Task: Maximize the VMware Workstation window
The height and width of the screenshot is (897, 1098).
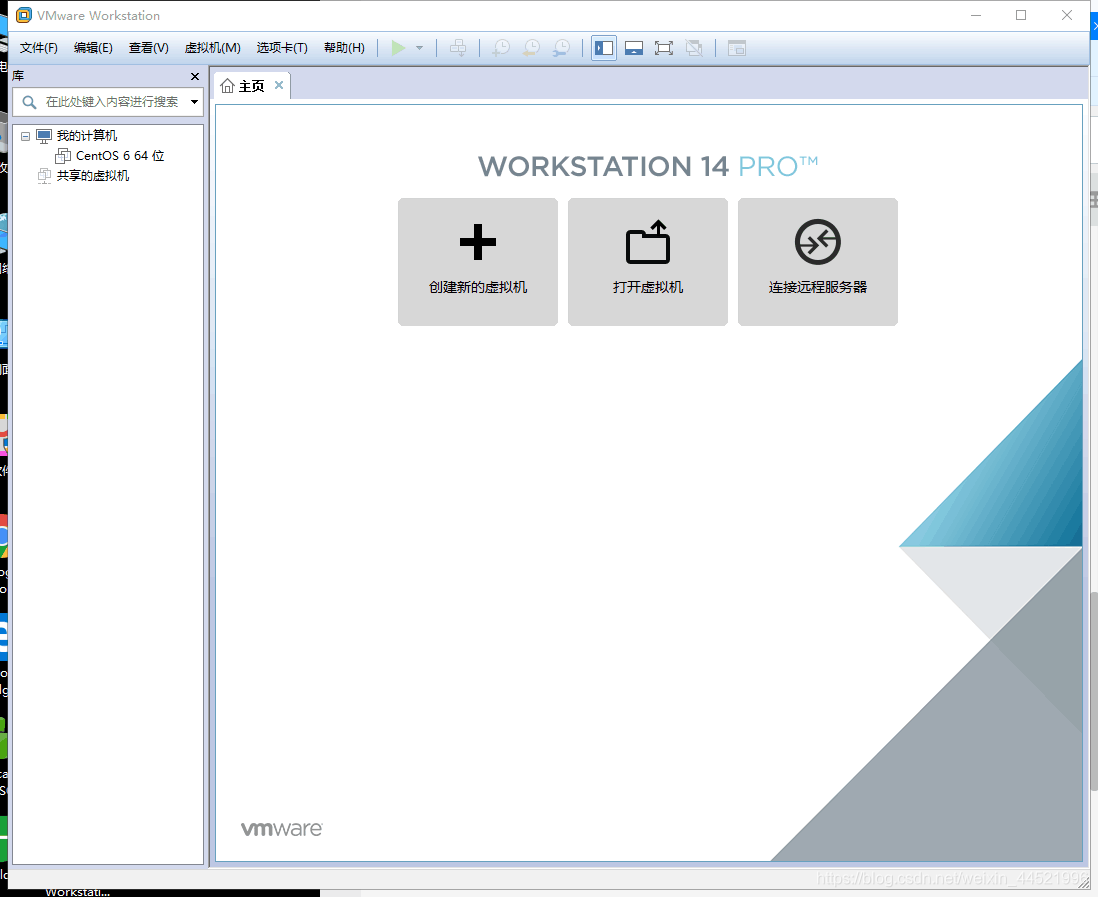Action: 1021,15
